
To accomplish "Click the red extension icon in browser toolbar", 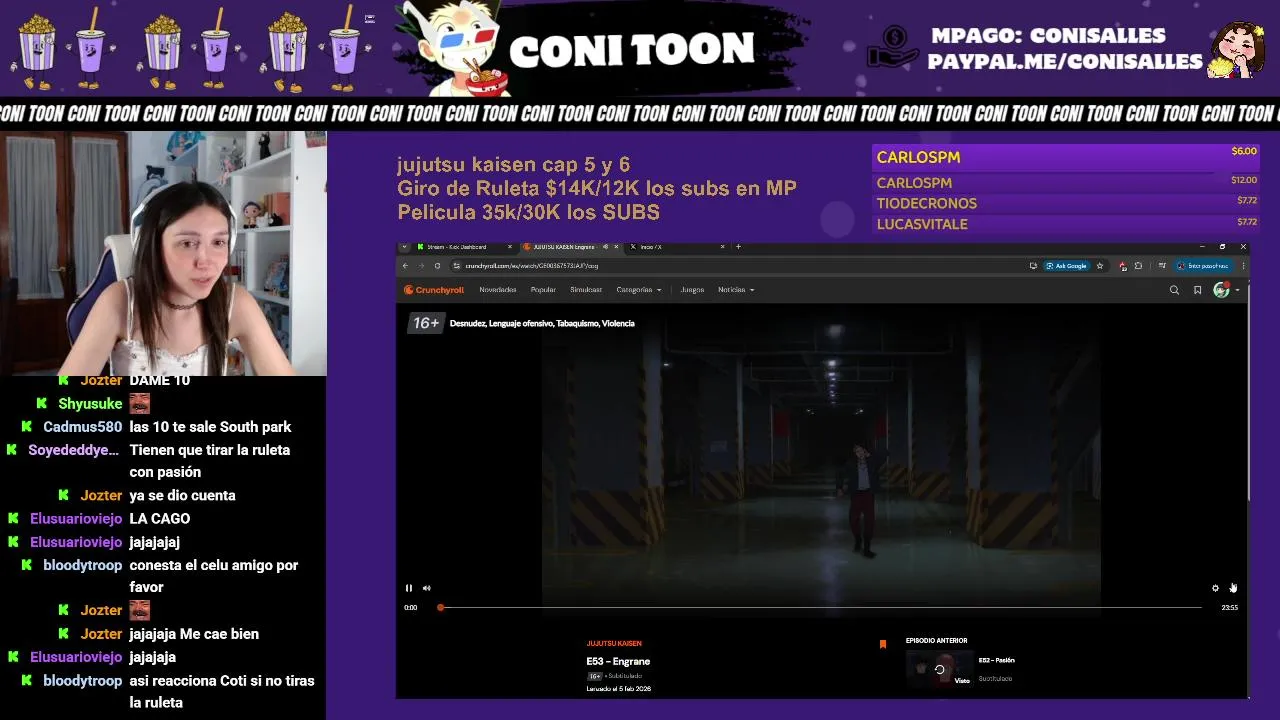I will (1122, 266).
